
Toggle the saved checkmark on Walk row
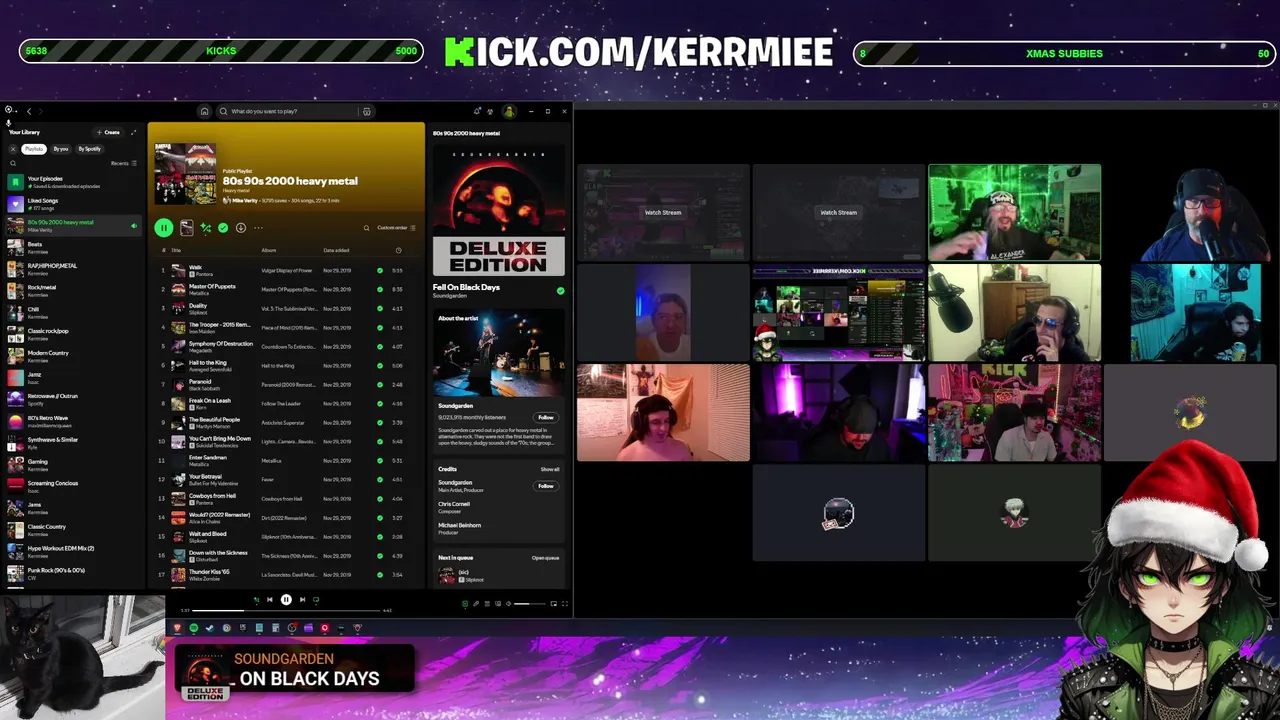[x=380, y=270]
